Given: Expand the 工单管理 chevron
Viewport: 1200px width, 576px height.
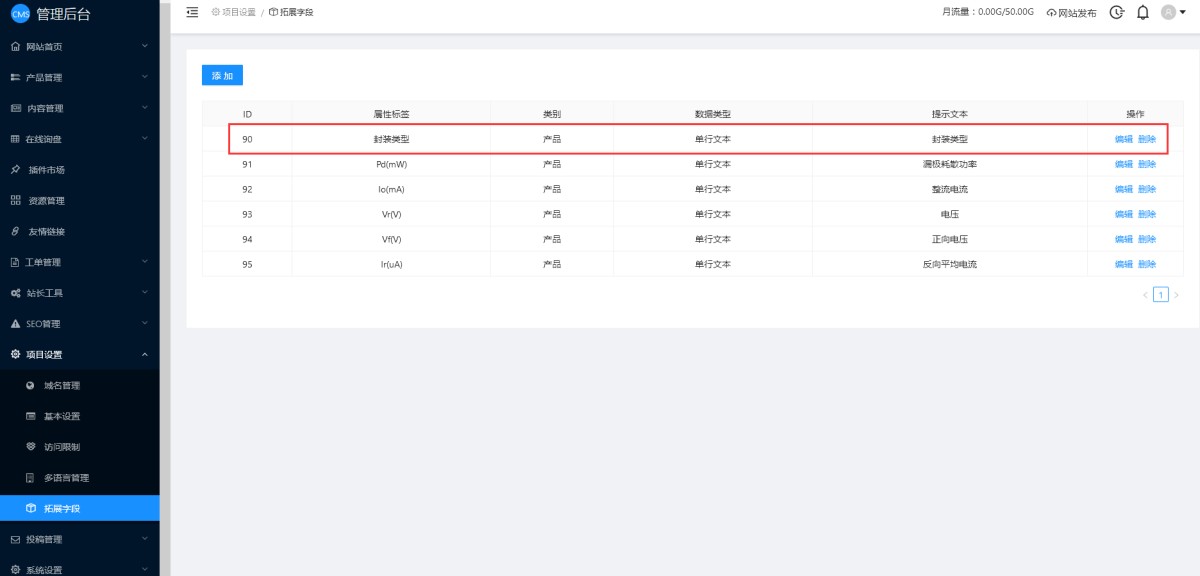Looking at the screenshot, I should click(x=145, y=262).
